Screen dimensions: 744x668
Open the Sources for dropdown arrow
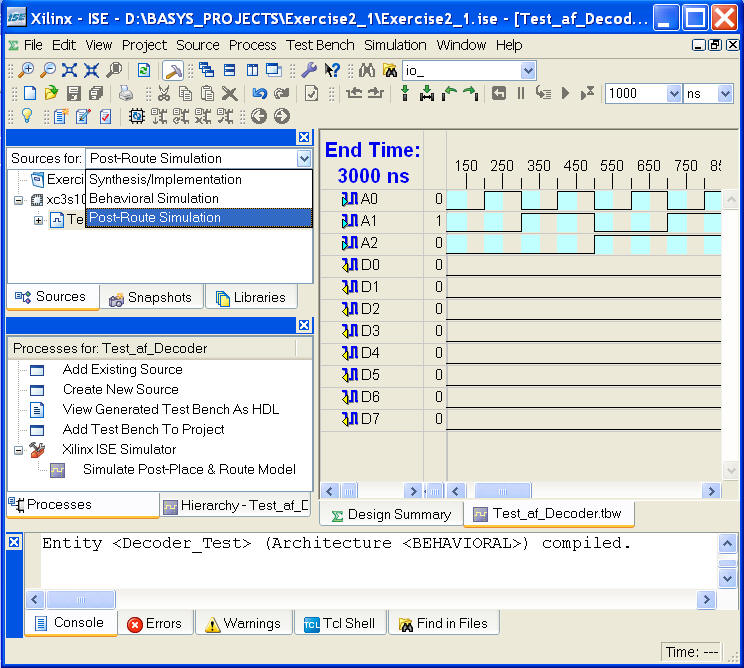click(x=304, y=158)
